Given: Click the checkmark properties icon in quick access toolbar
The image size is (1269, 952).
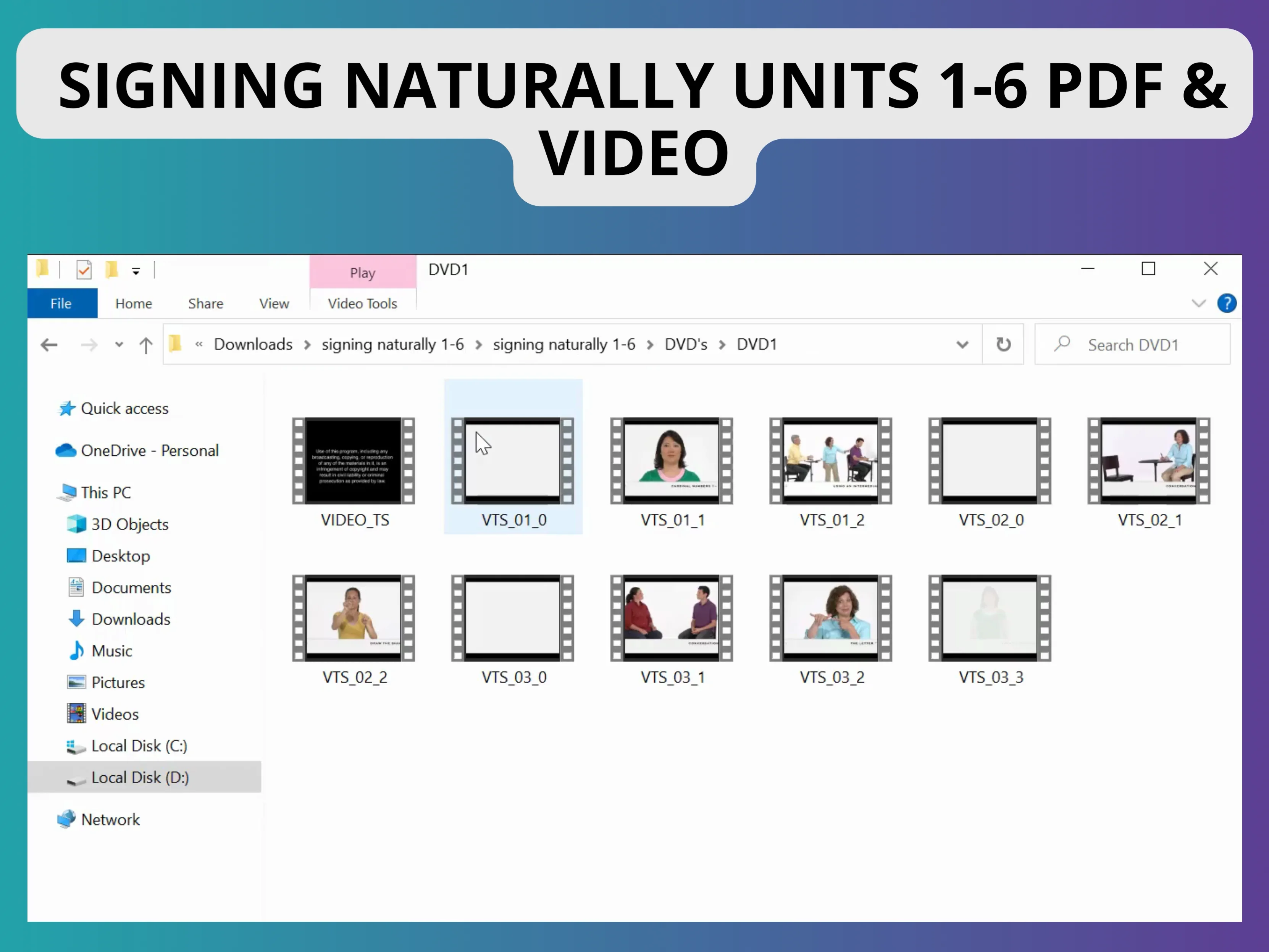Looking at the screenshot, I should [84, 269].
